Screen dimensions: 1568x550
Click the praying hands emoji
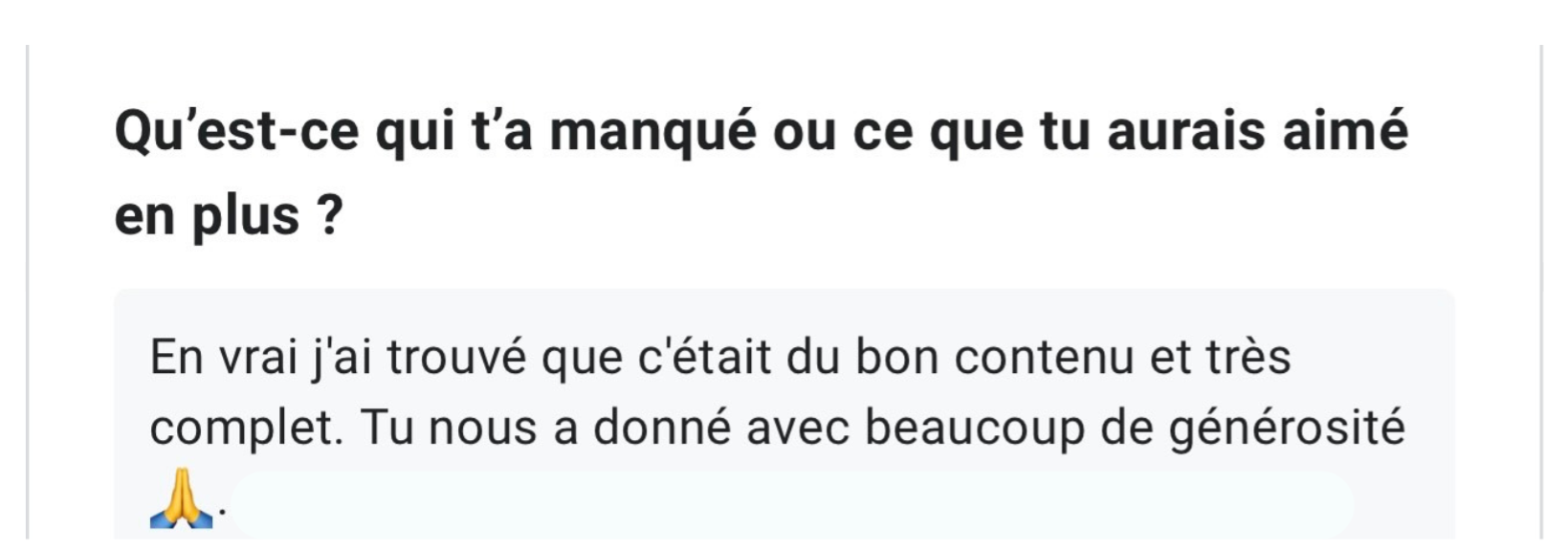tap(182, 503)
